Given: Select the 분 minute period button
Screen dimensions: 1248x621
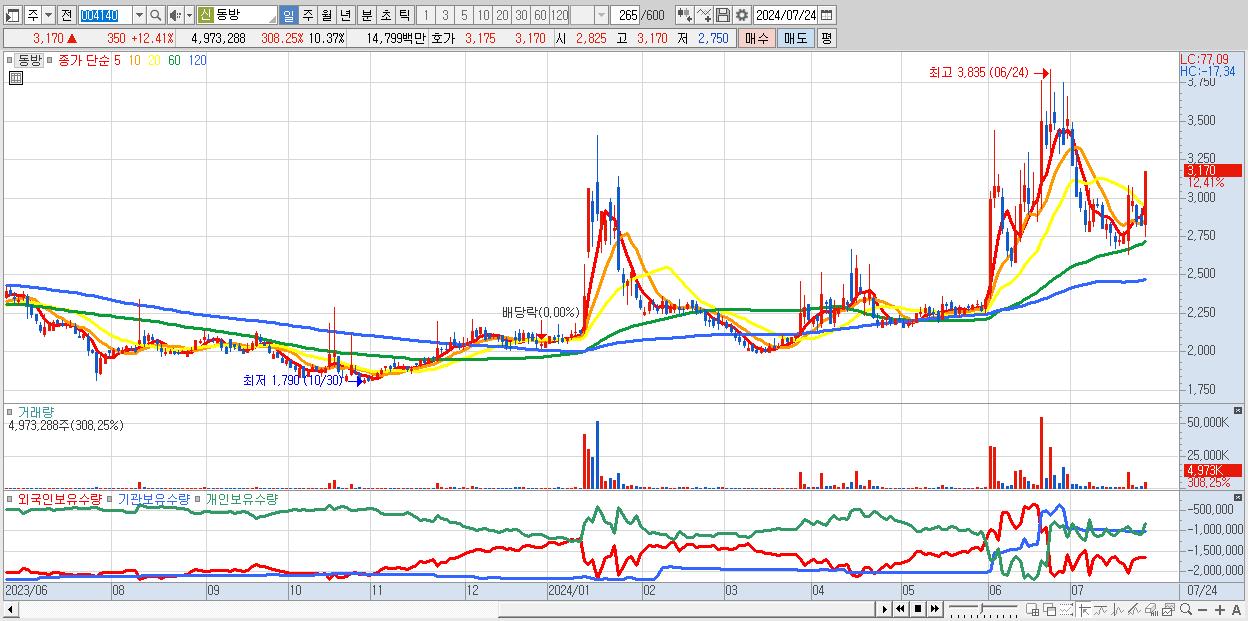Looking at the screenshot, I should click(x=366, y=16).
